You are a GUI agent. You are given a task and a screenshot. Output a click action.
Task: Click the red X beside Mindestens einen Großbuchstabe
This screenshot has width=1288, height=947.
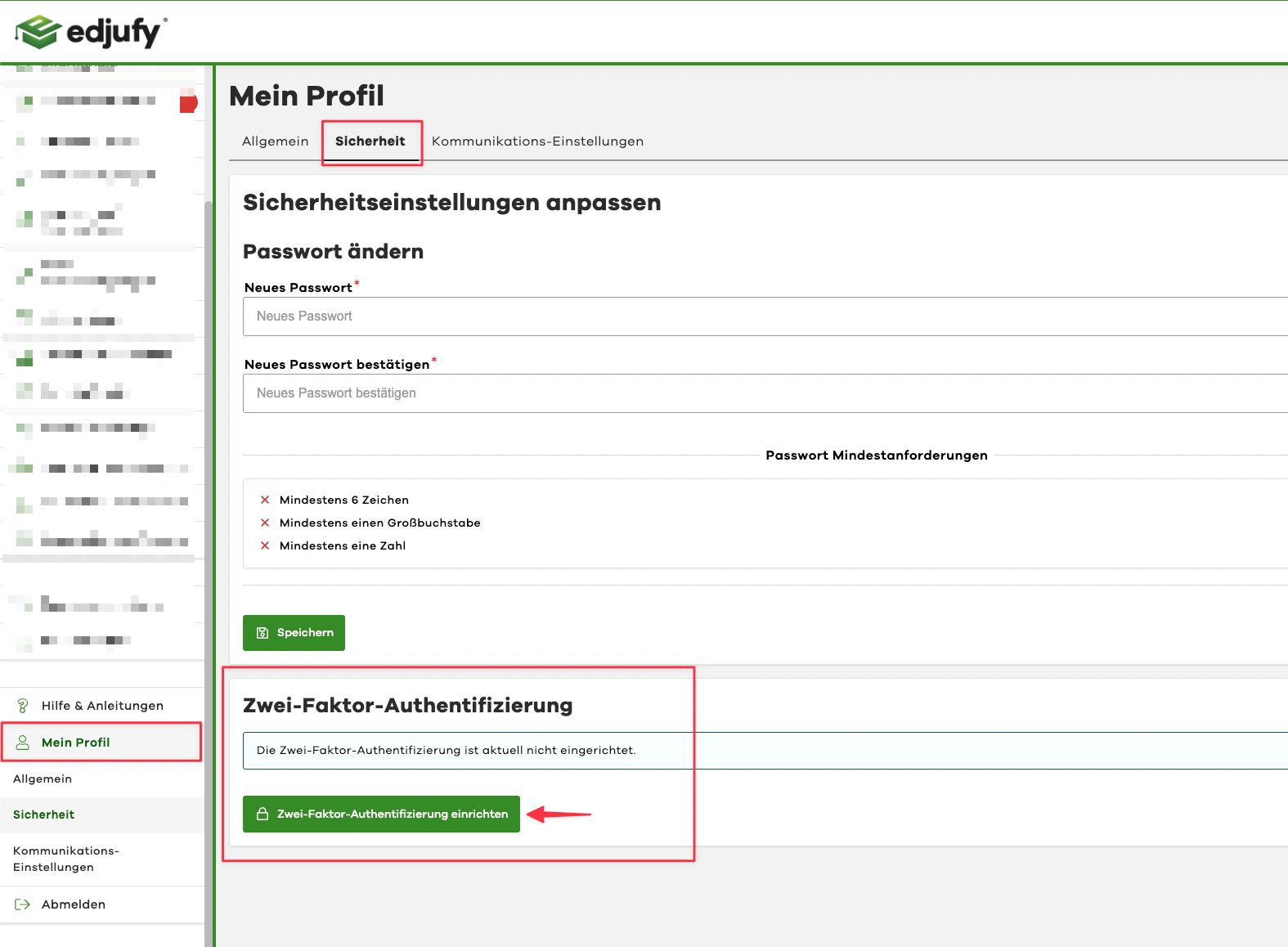(x=265, y=523)
